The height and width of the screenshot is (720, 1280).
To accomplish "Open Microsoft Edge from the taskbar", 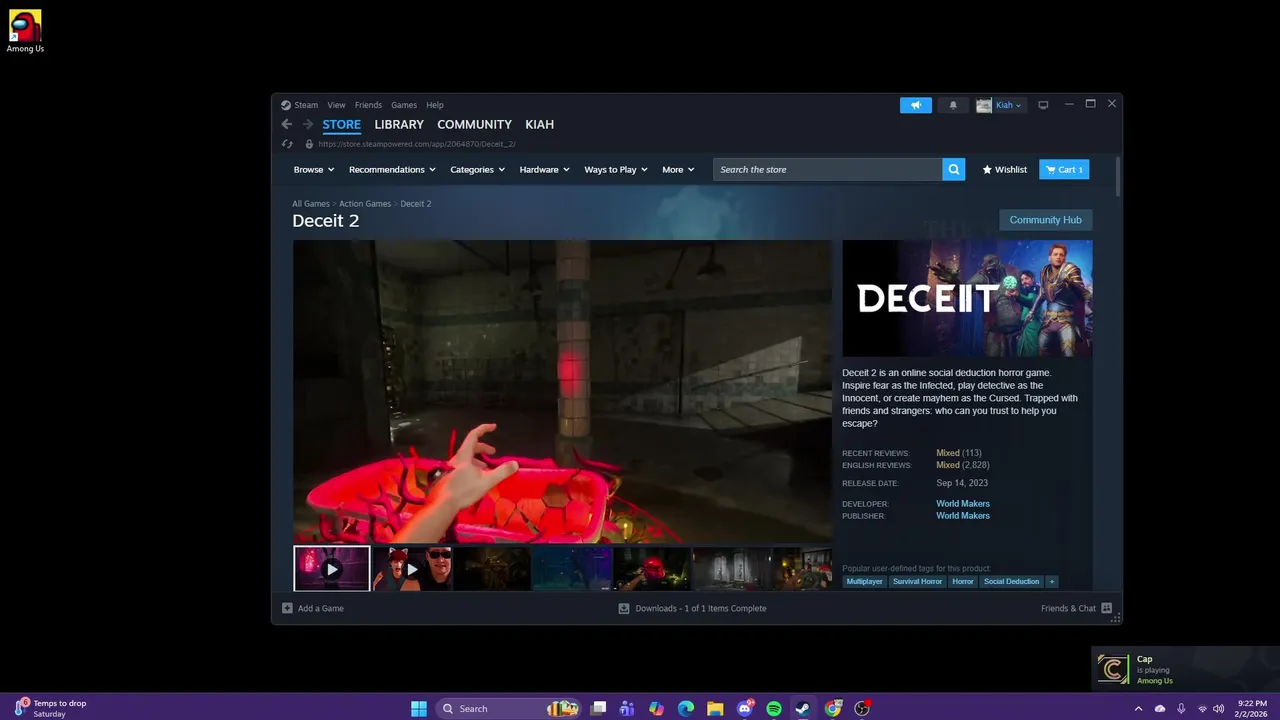I will (x=685, y=708).
